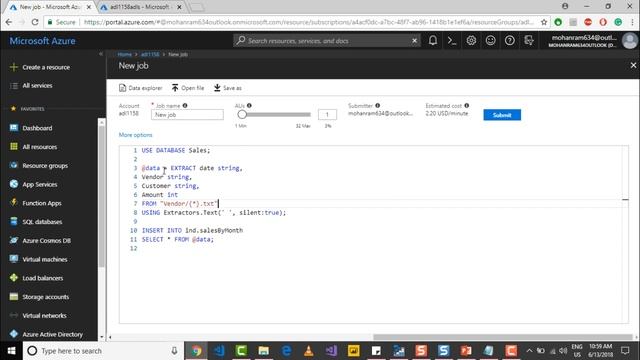Open portal settings gear

click(x=471, y=40)
